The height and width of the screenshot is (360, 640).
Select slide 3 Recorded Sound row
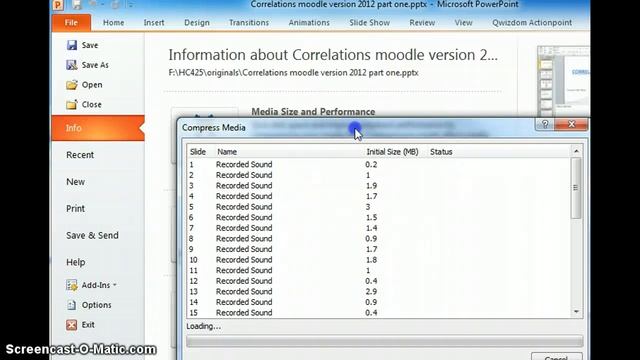pyautogui.click(x=379, y=186)
